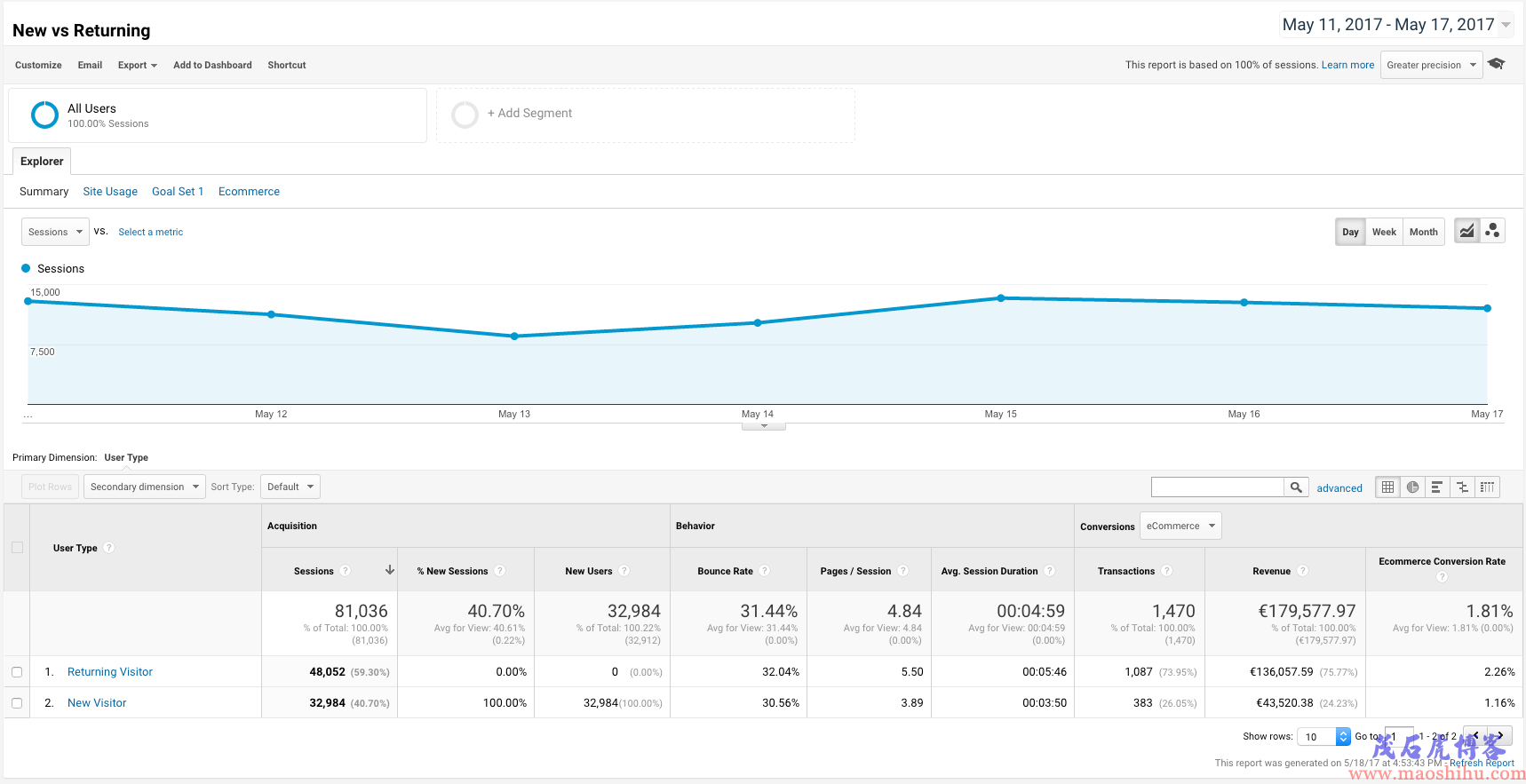
Task: Click the May 17 data point on chart
Action: tap(1487, 308)
